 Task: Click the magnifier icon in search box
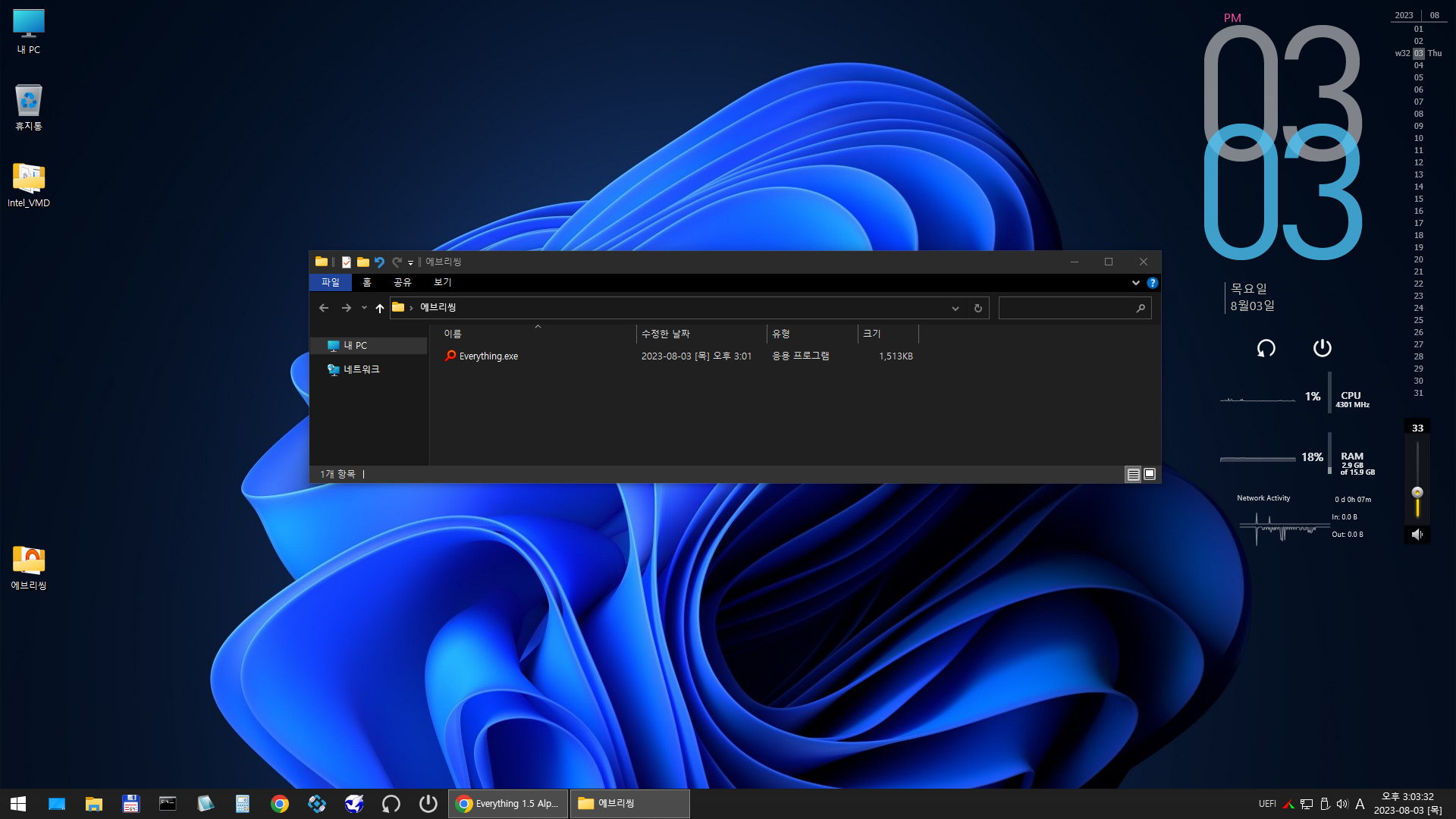click(x=1141, y=308)
